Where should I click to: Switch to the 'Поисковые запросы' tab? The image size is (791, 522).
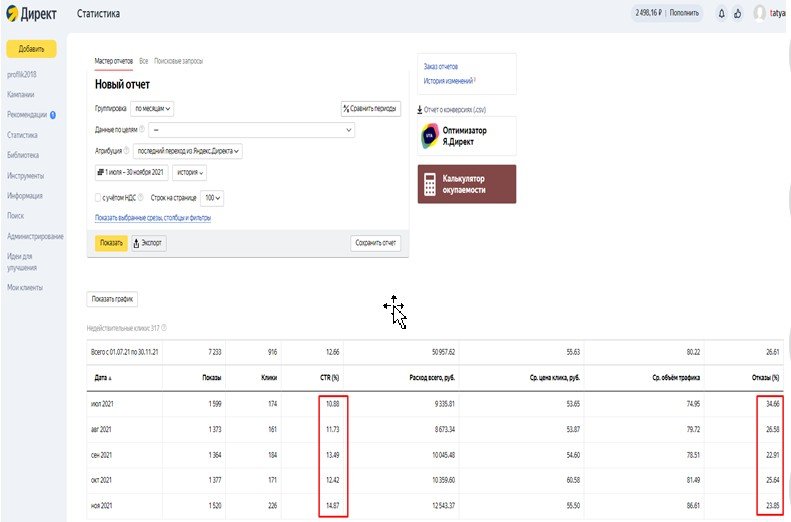(x=176, y=62)
